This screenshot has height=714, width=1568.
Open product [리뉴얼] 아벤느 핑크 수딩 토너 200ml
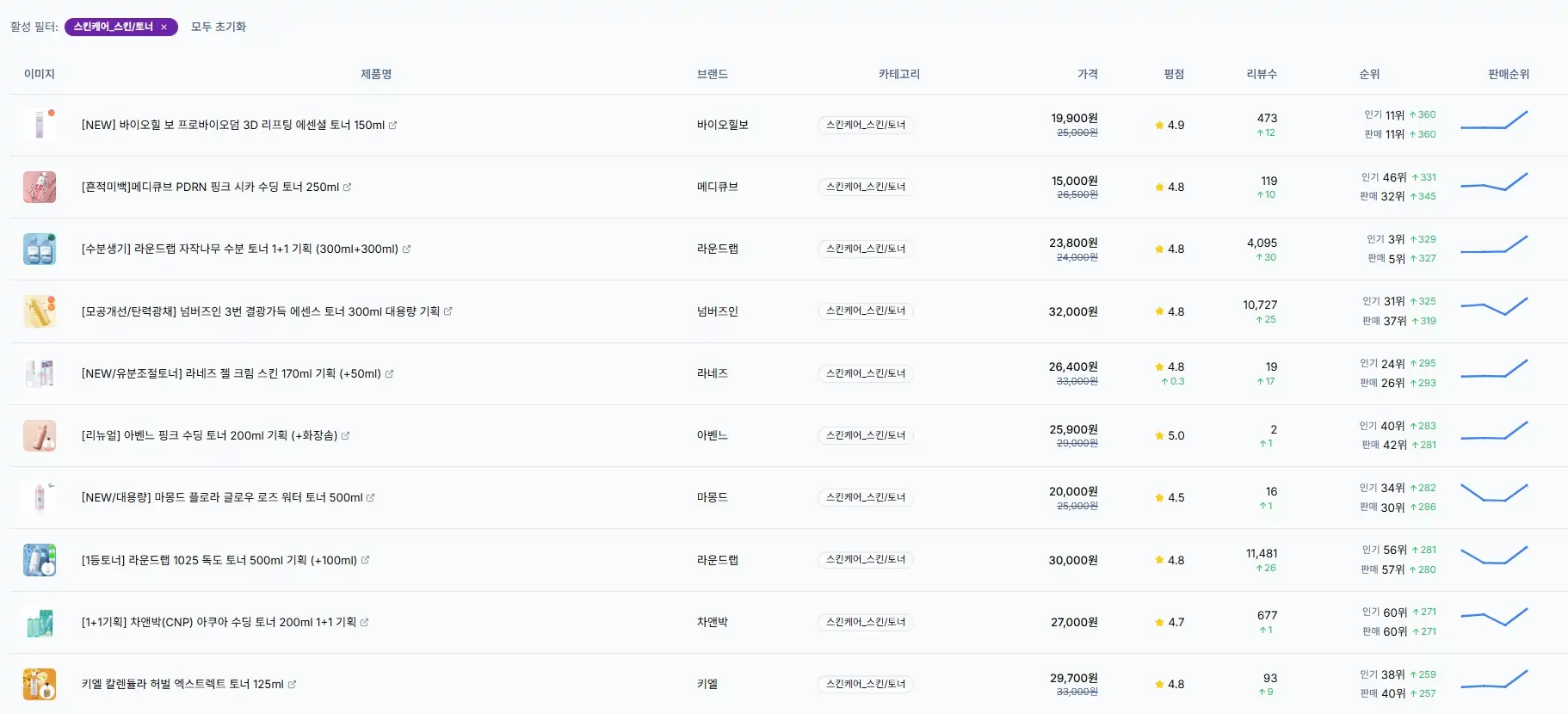point(209,435)
